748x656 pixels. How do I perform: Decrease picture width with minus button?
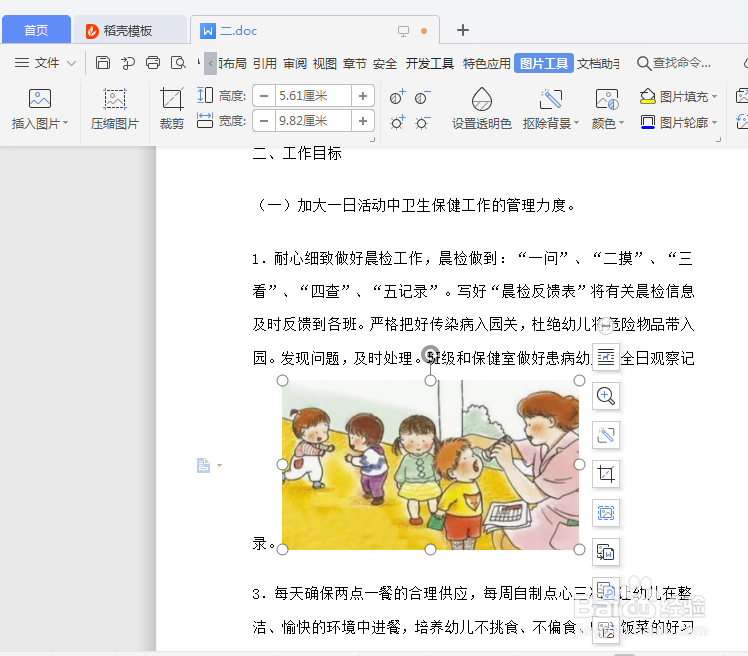click(264, 121)
